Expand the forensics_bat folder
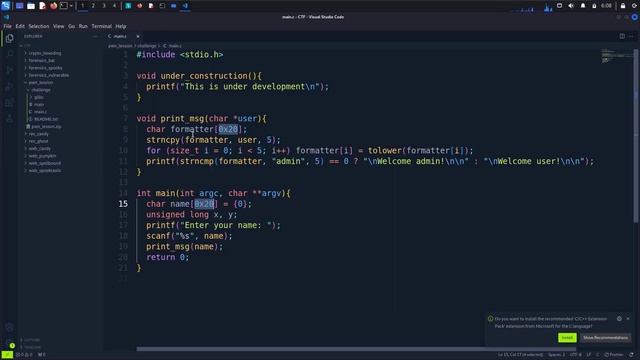 pos(42,60)
